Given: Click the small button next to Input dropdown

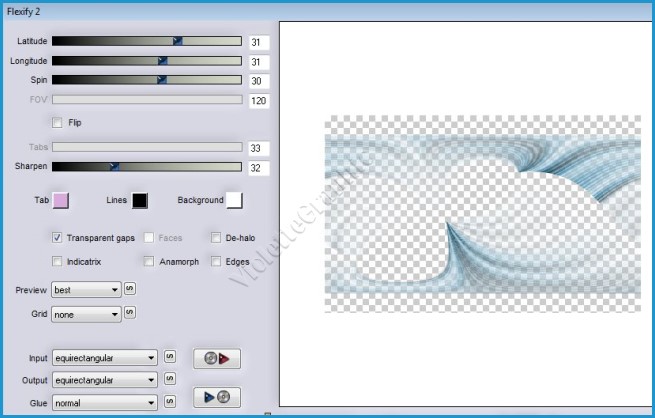Looking at the screenshot, I should [x=169, y=356].
